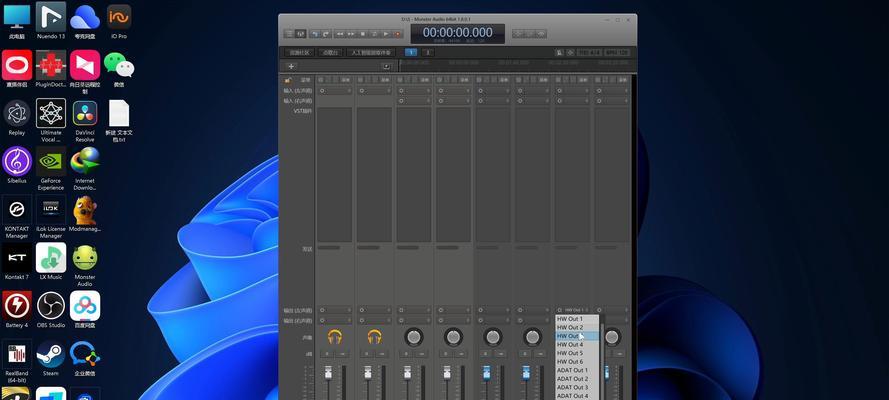This screenshot has width=889, height=400.
Task: Open the iO Pro desktop icon
Action: point(119,20)
